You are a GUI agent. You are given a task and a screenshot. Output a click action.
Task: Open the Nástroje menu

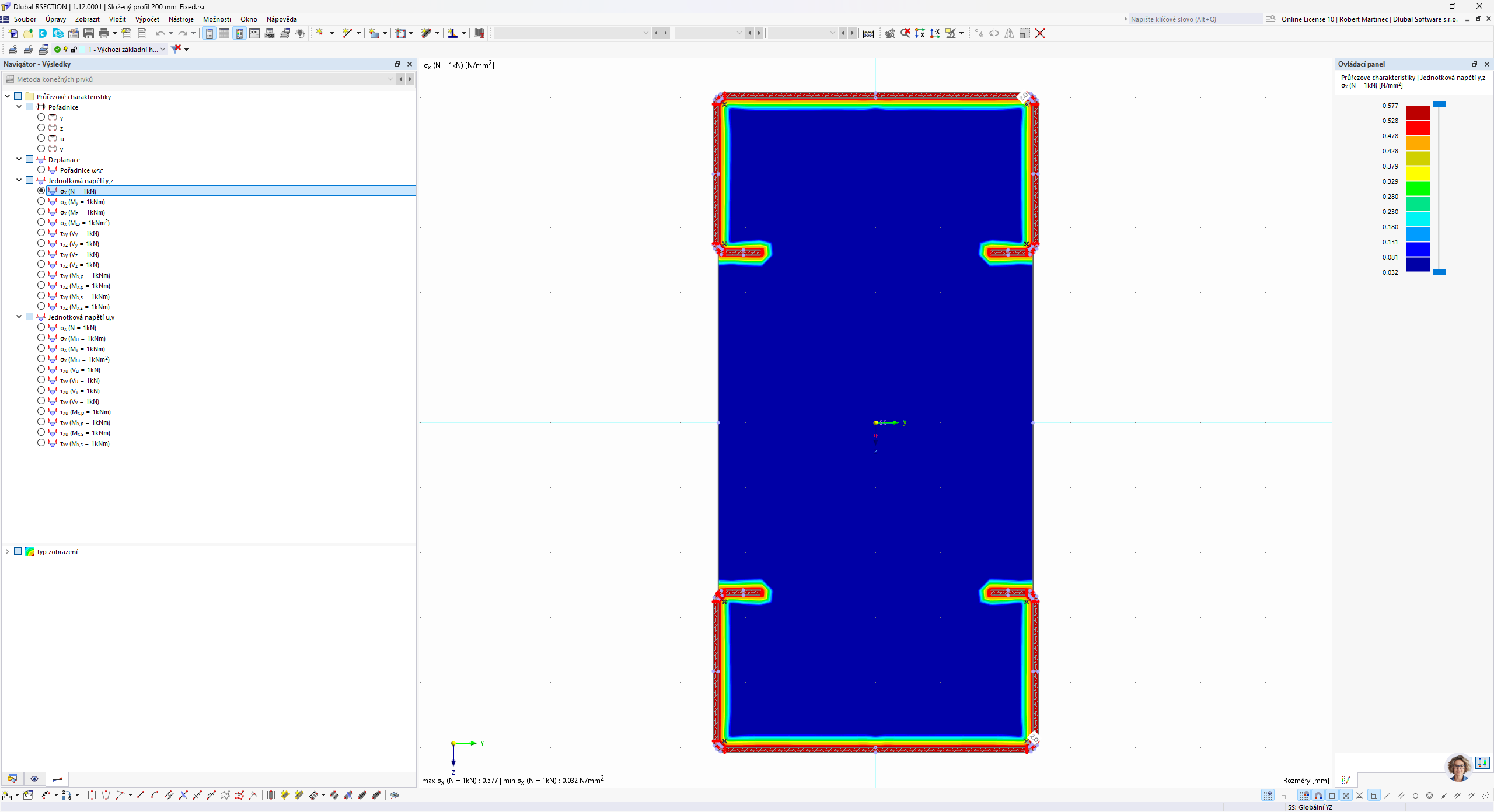[181, 19]
